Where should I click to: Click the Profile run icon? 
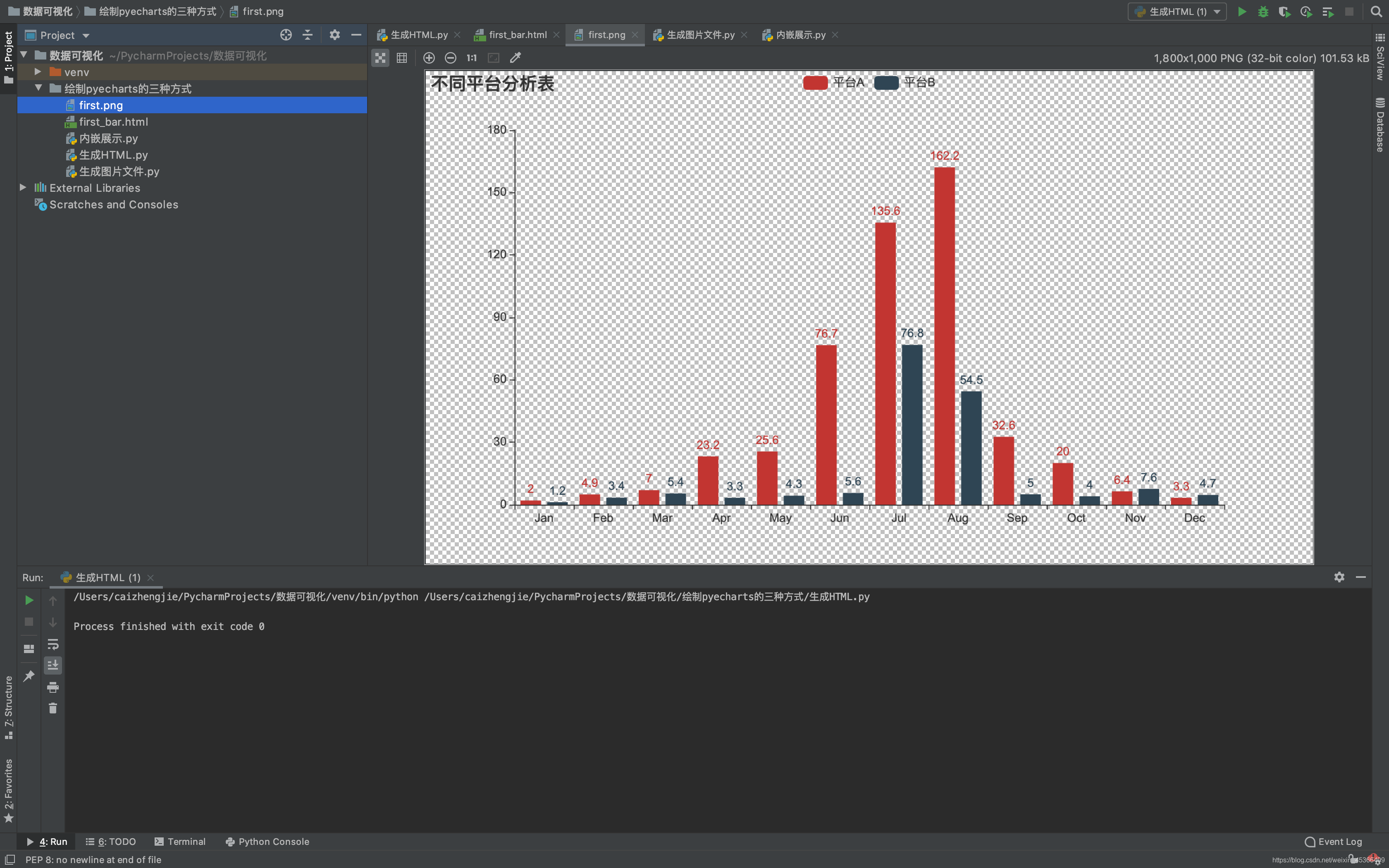[x=1306, y=12]
